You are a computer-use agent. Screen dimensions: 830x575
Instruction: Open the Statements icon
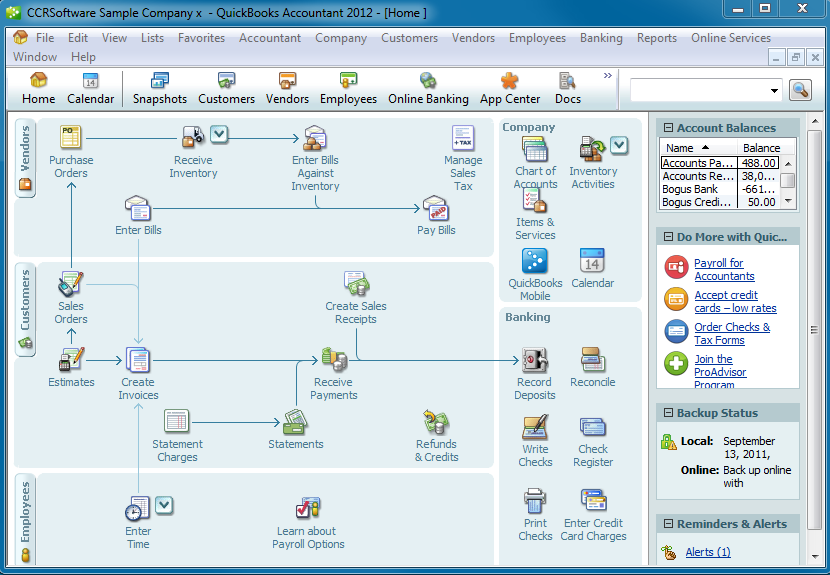pyautogui.click(x=295, y=422)
